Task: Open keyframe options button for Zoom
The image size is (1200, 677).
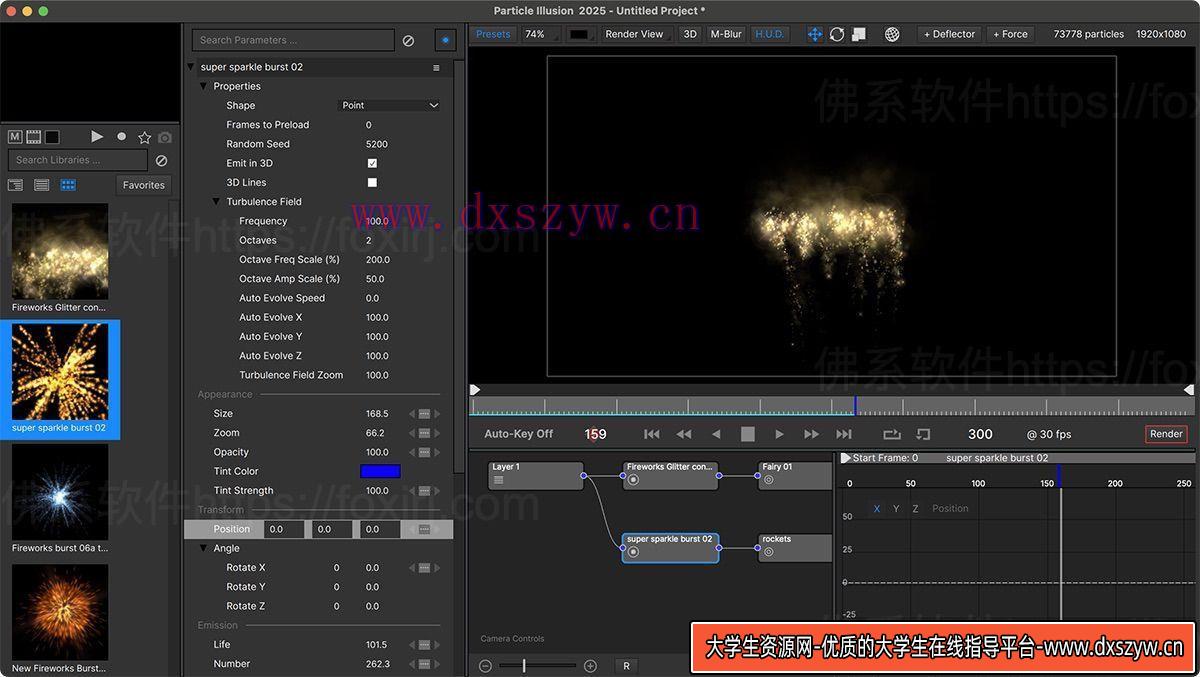Action: click(x=424, y=433)
